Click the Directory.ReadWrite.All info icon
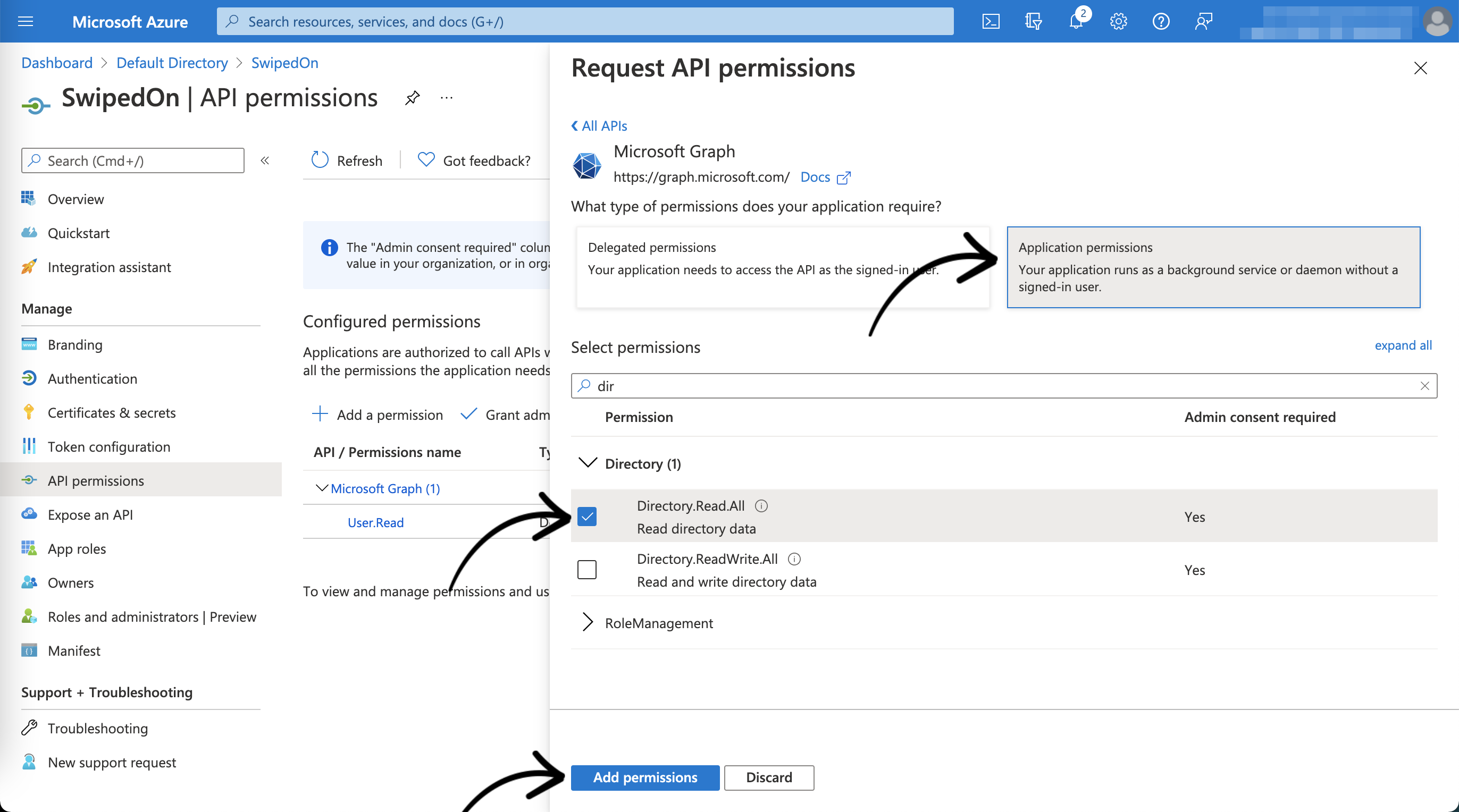 point(794,559)
